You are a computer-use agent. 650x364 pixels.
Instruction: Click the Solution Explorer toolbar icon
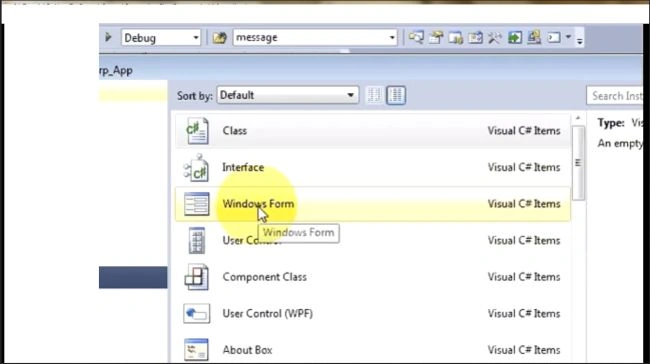click(416, 38)
